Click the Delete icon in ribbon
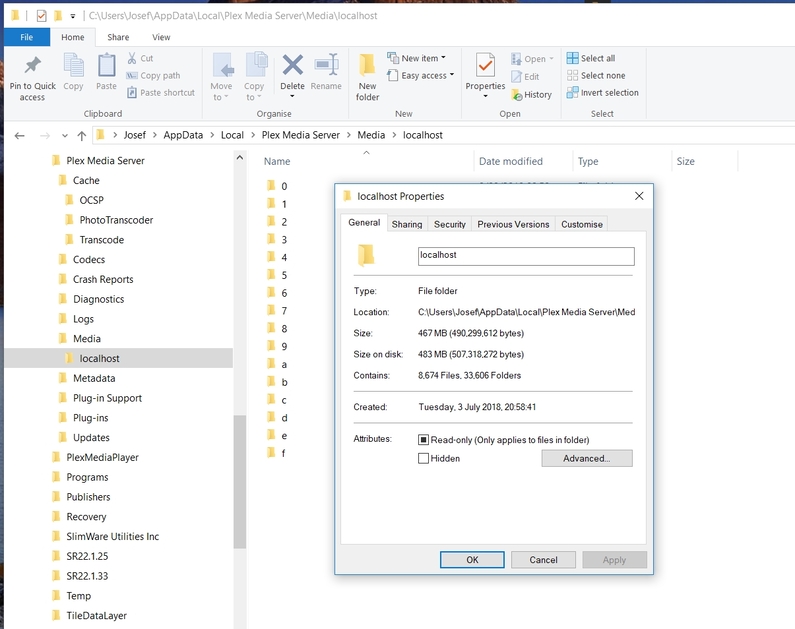The height and width of the screenshot is (629, 795). [x=292, y=68]
